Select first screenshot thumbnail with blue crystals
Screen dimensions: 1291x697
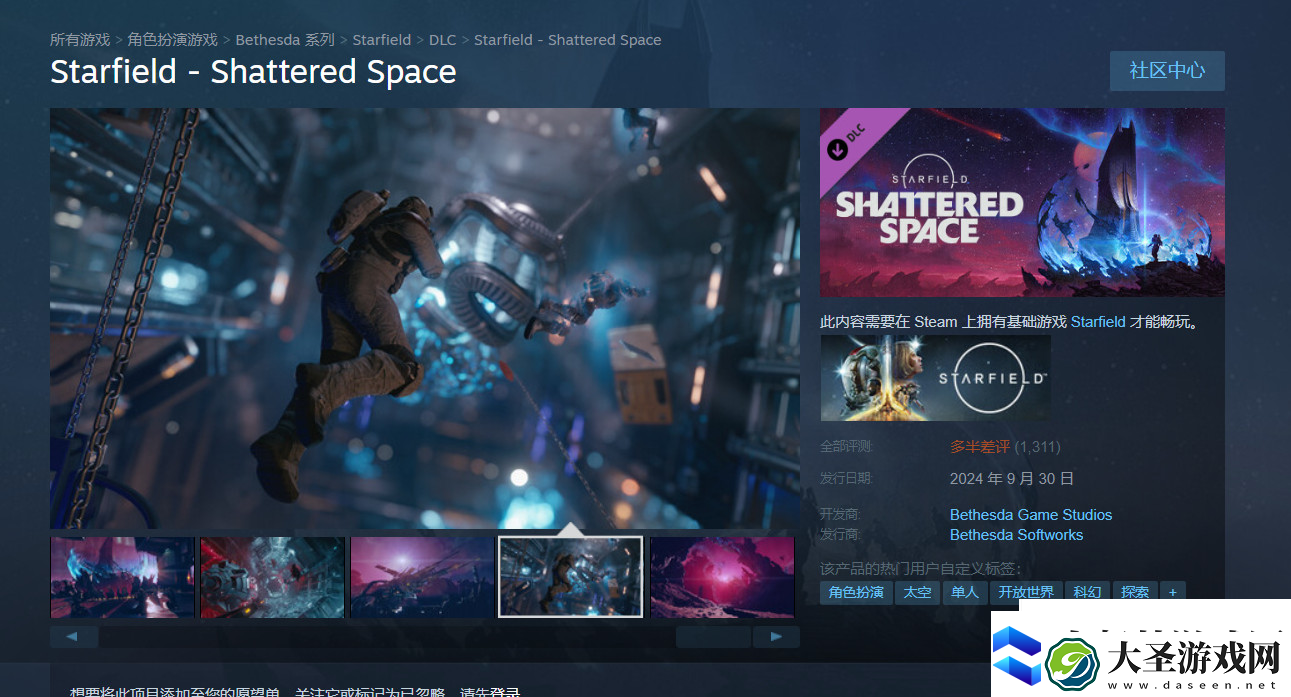(122, 577)
